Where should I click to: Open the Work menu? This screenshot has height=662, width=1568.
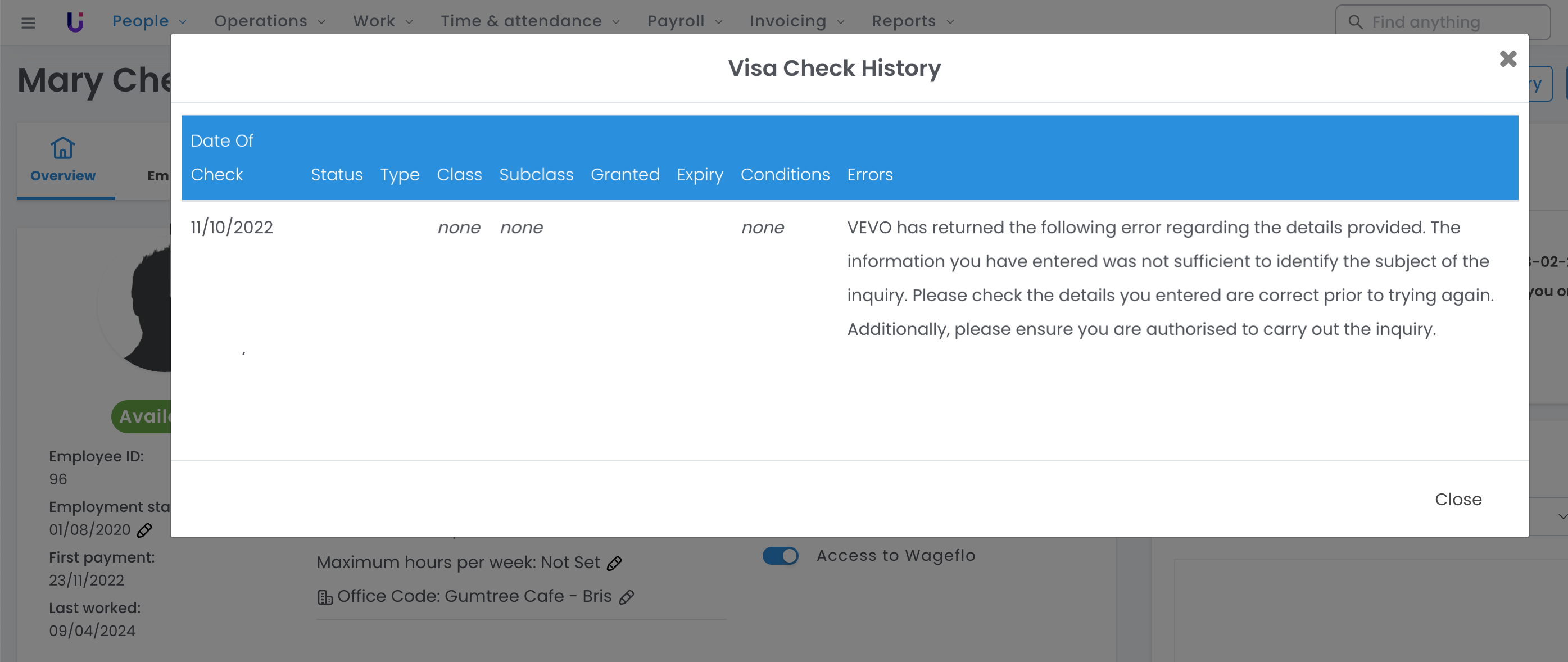point(383,21)
